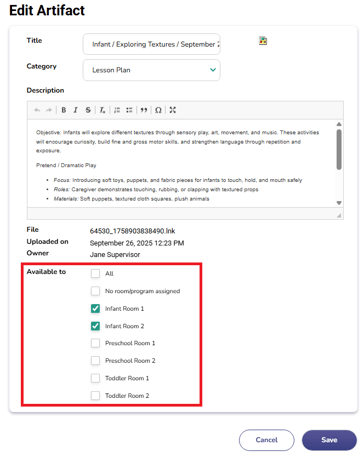Viewport: 364px width, 457px height.
Task: Insert a bulleted list in description
Action: pyautogui.click(x=129, y=110)
